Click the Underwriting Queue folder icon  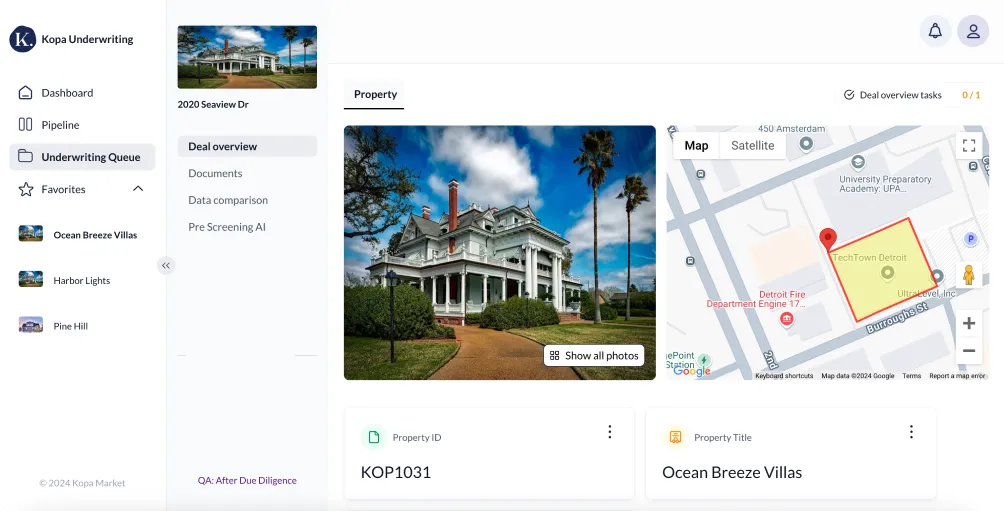click(x=26, y=156)
